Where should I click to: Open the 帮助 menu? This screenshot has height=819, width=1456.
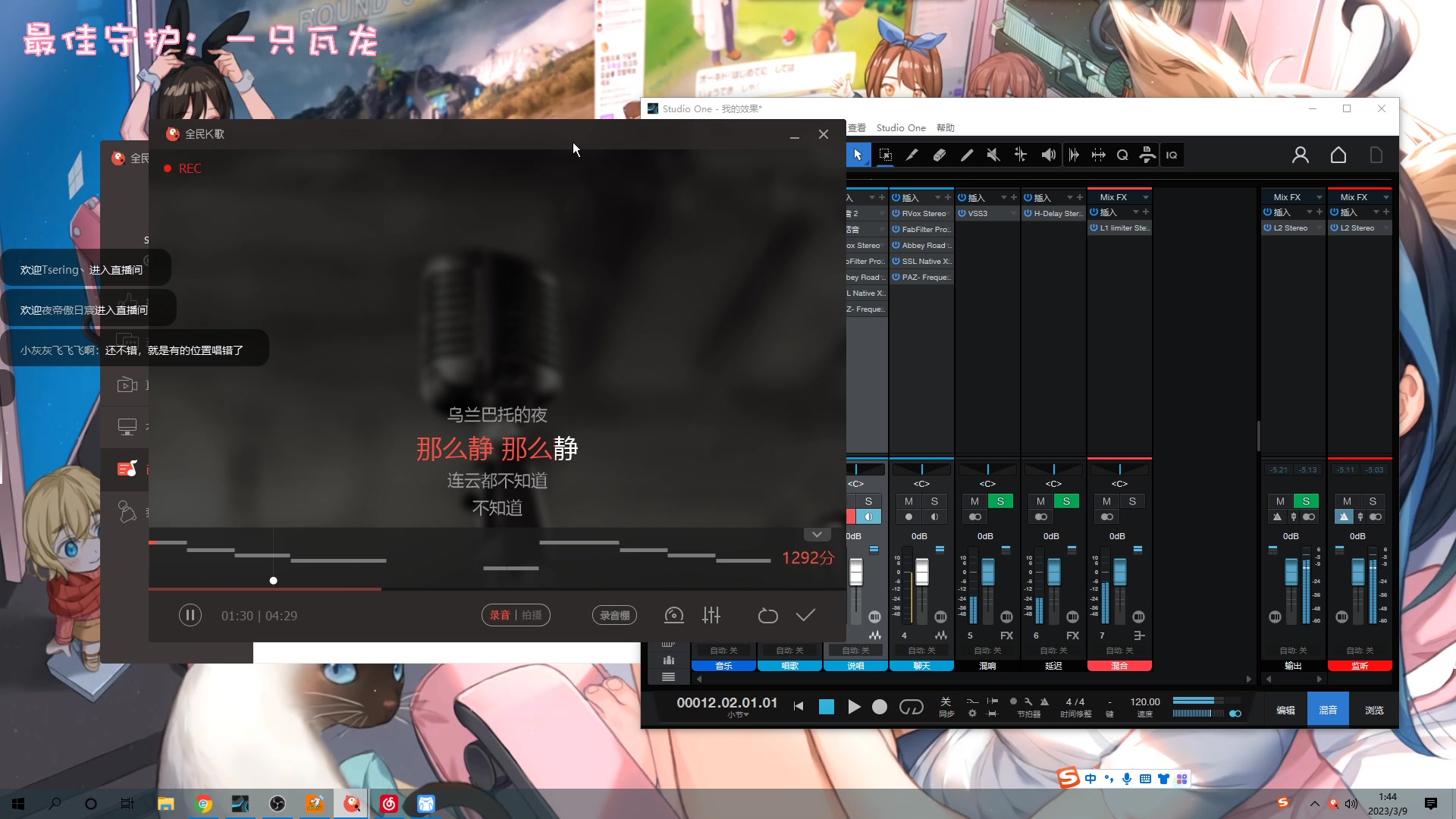click(945, 128)
